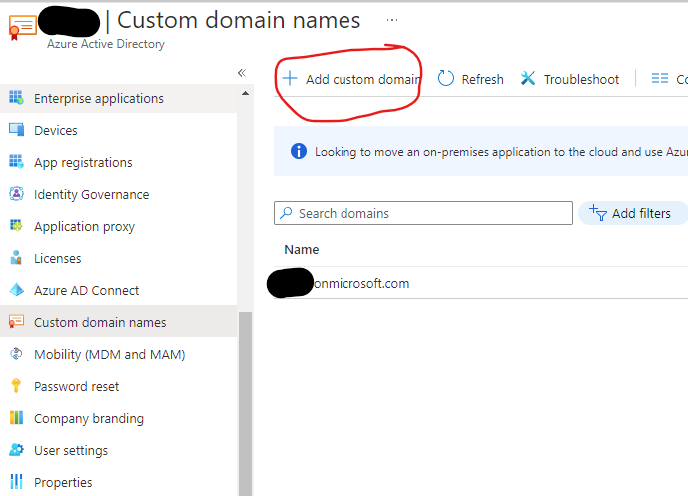Click Add custom domain button label

click(363, 79)
